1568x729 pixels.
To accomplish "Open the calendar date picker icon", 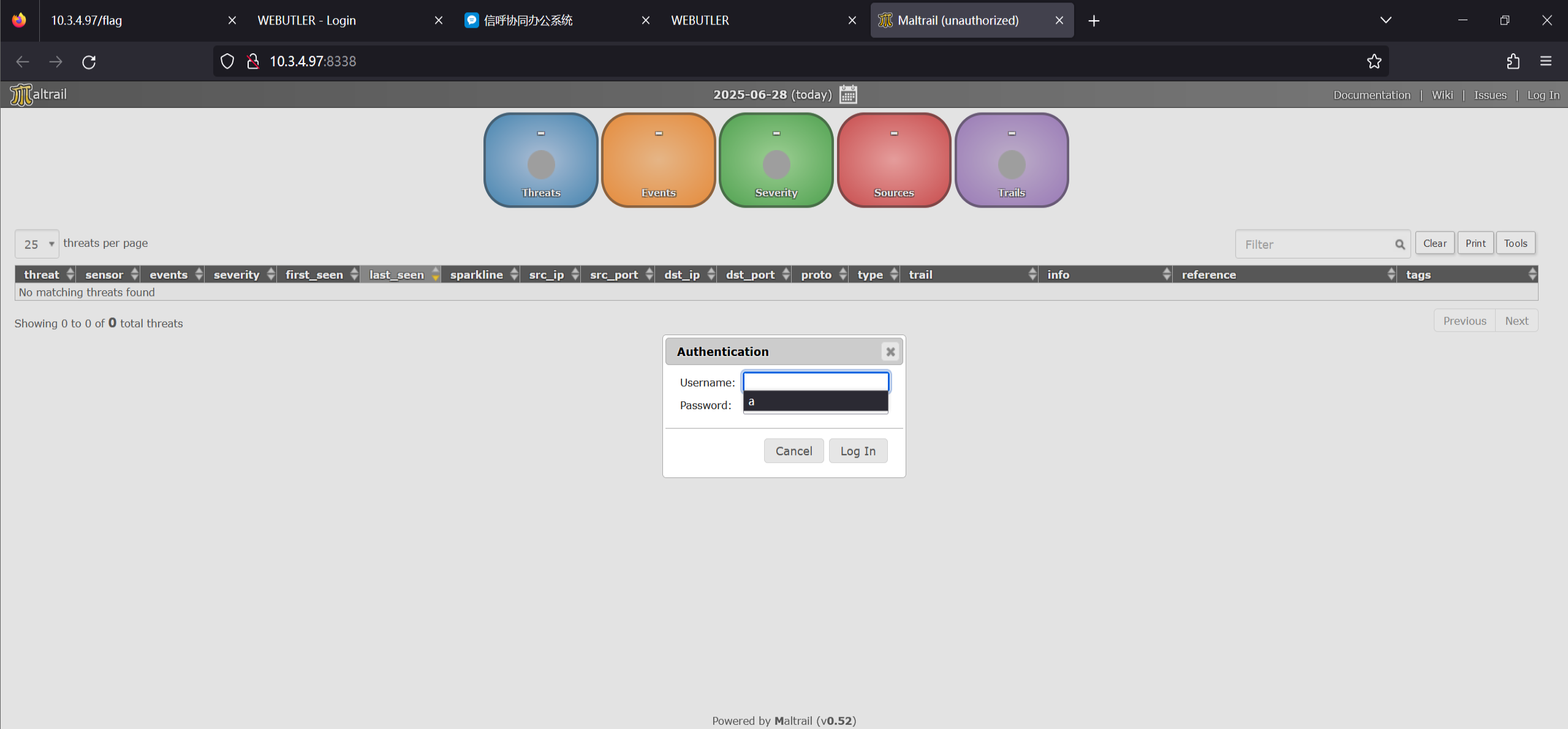I will coord(848,94).
